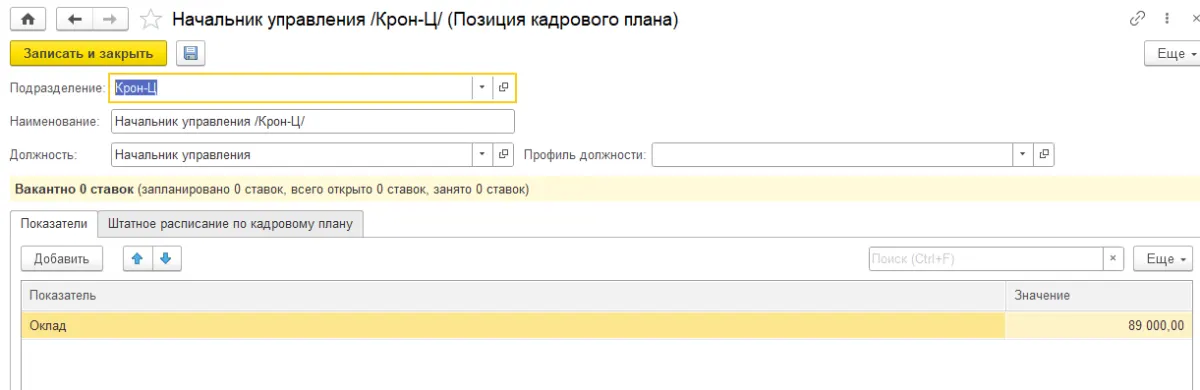1200x390 pixels.
Task: Click the Добавить button
Action: pos(62,258)
